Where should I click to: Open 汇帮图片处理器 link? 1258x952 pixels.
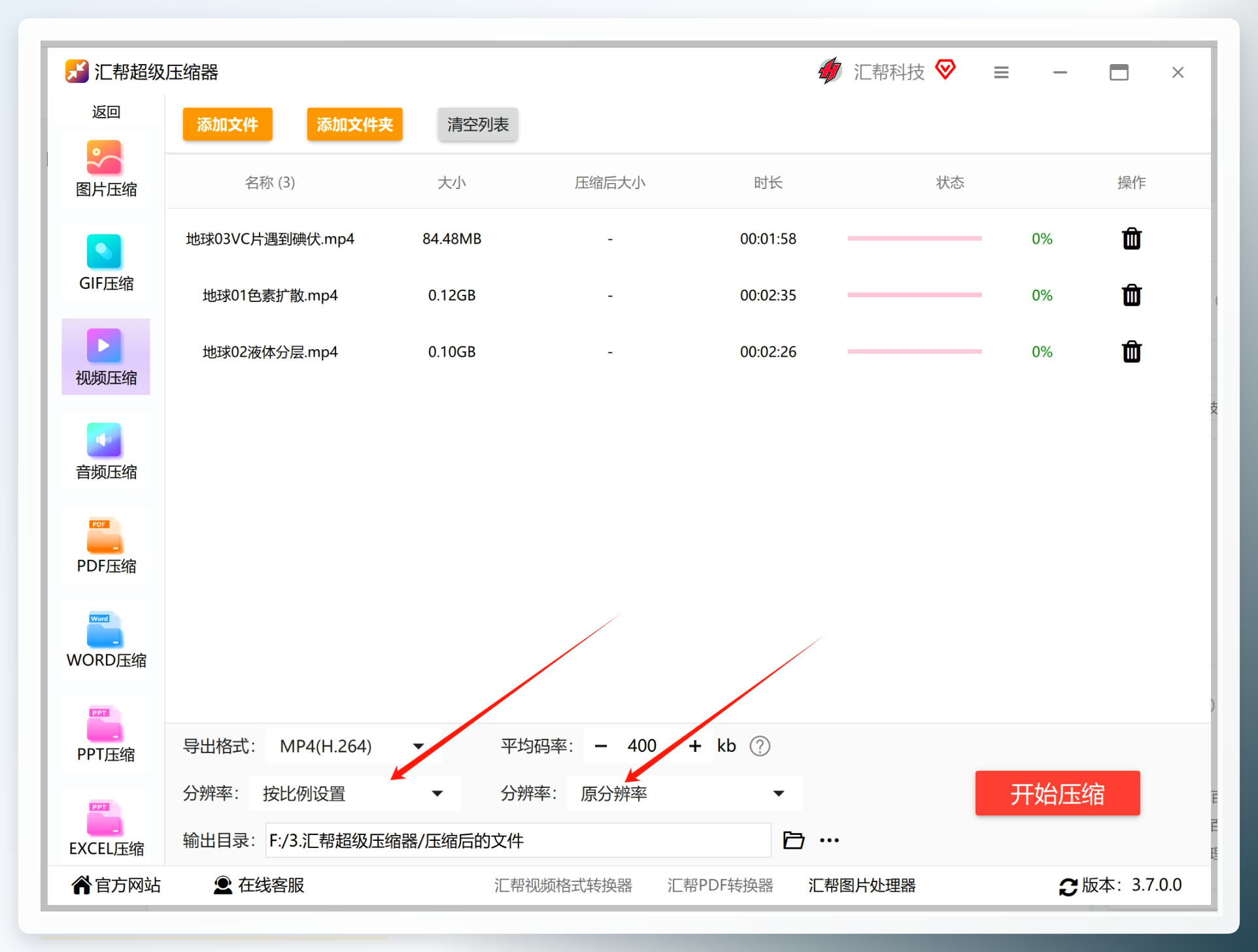pos(862,885)
